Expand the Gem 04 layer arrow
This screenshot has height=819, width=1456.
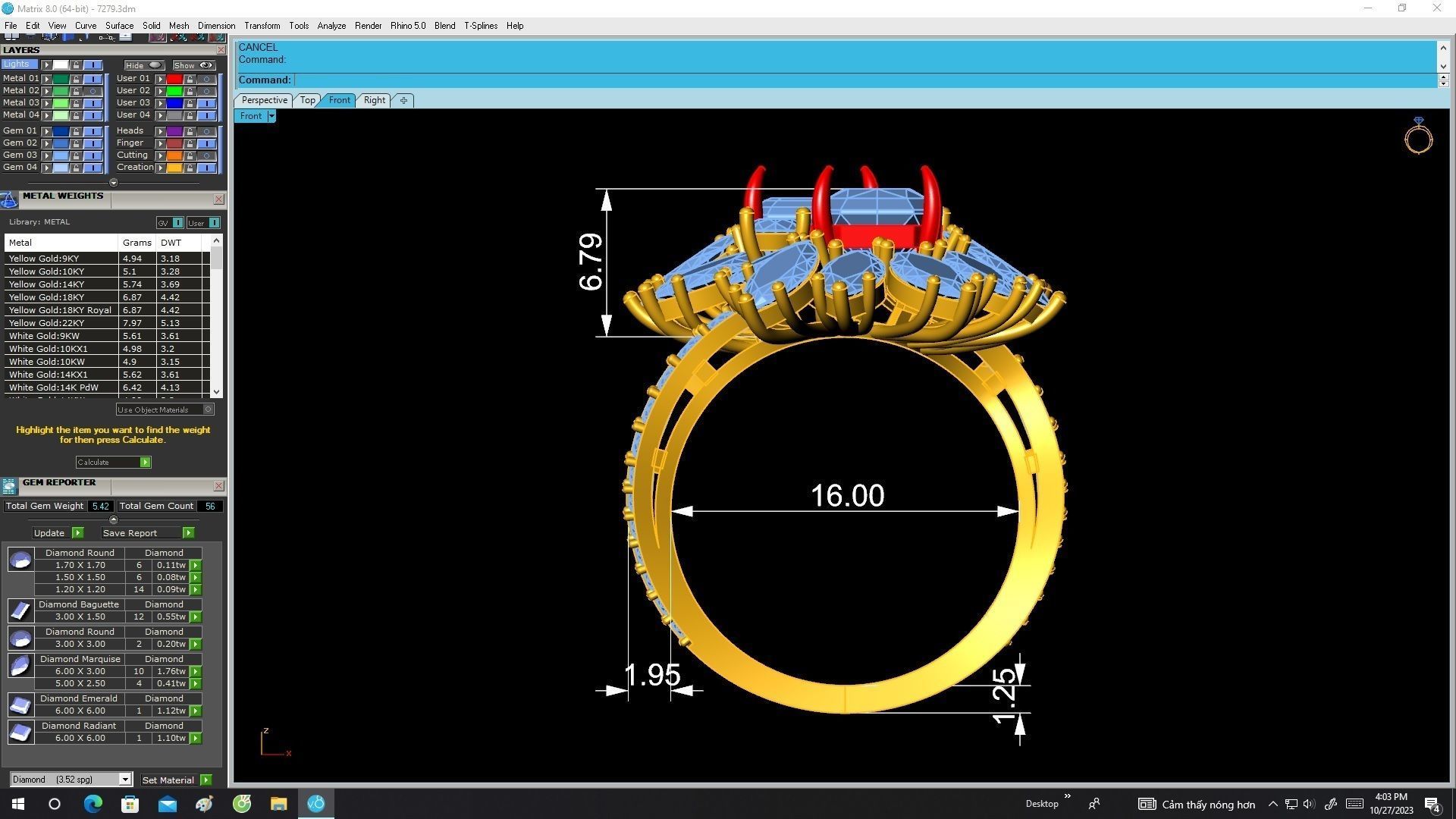click(x=47, y=168)
